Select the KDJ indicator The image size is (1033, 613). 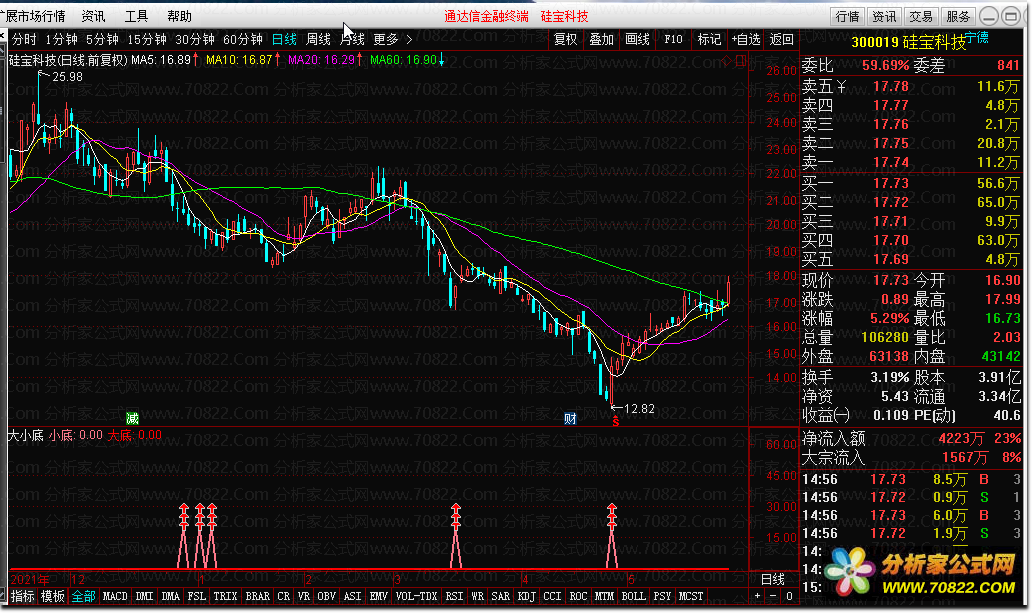pos(526,596)
